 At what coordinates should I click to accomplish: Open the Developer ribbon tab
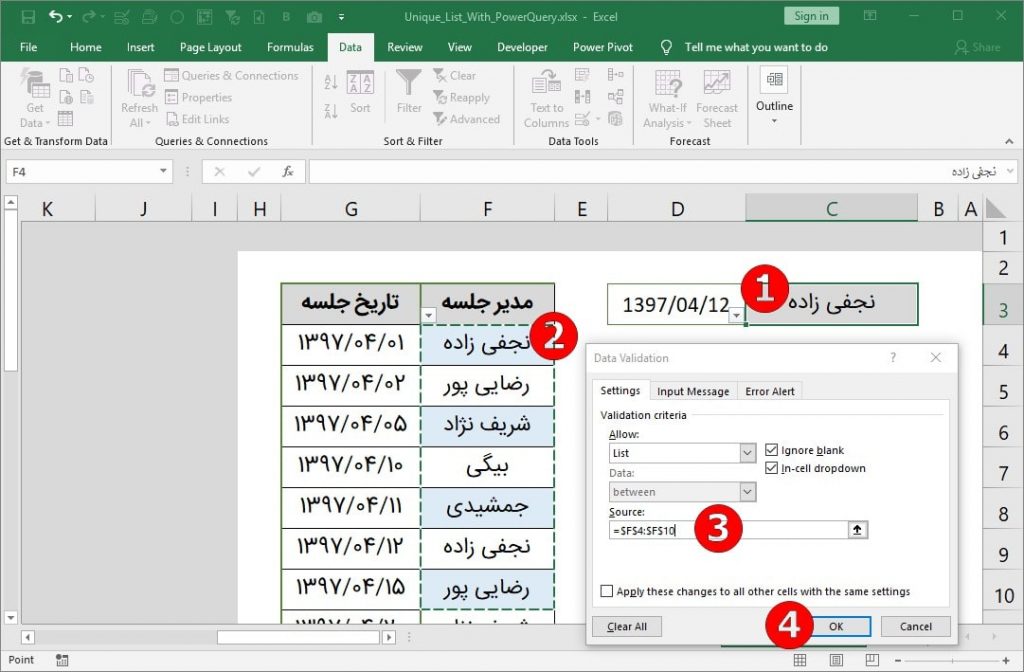[522, 47]
